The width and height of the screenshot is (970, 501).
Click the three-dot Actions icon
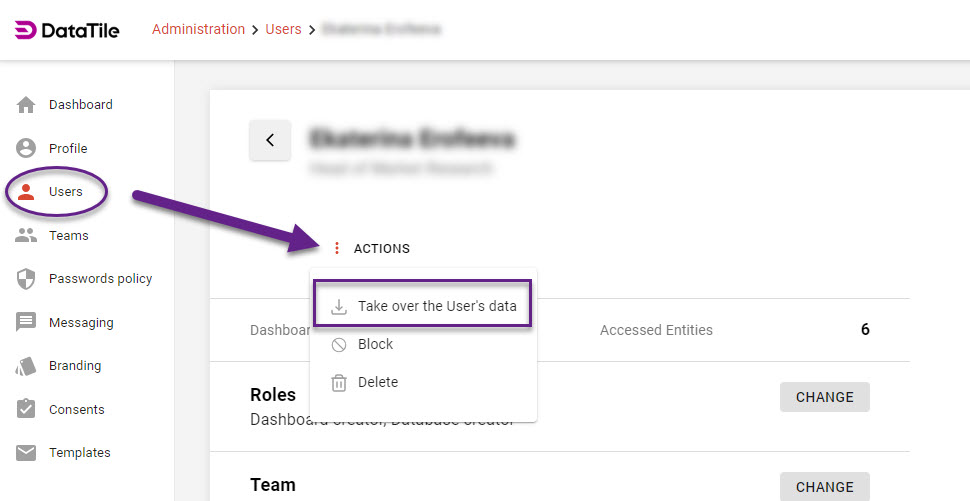coord(337,249)
